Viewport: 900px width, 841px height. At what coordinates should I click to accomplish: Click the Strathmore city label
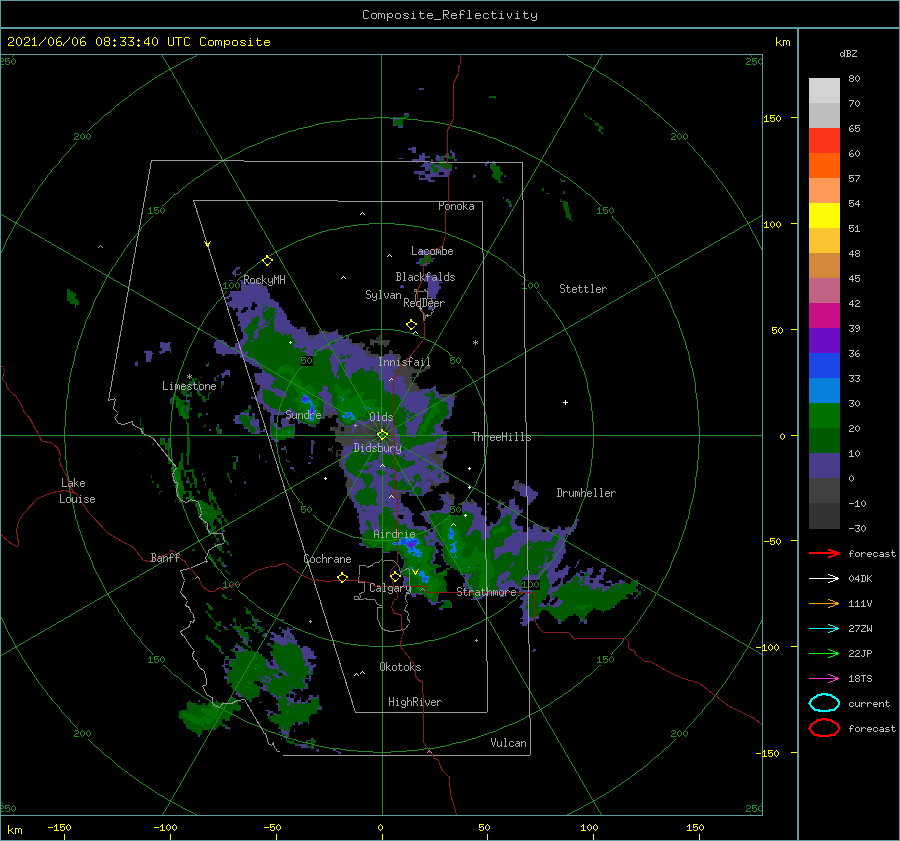[x=487, y=592]
